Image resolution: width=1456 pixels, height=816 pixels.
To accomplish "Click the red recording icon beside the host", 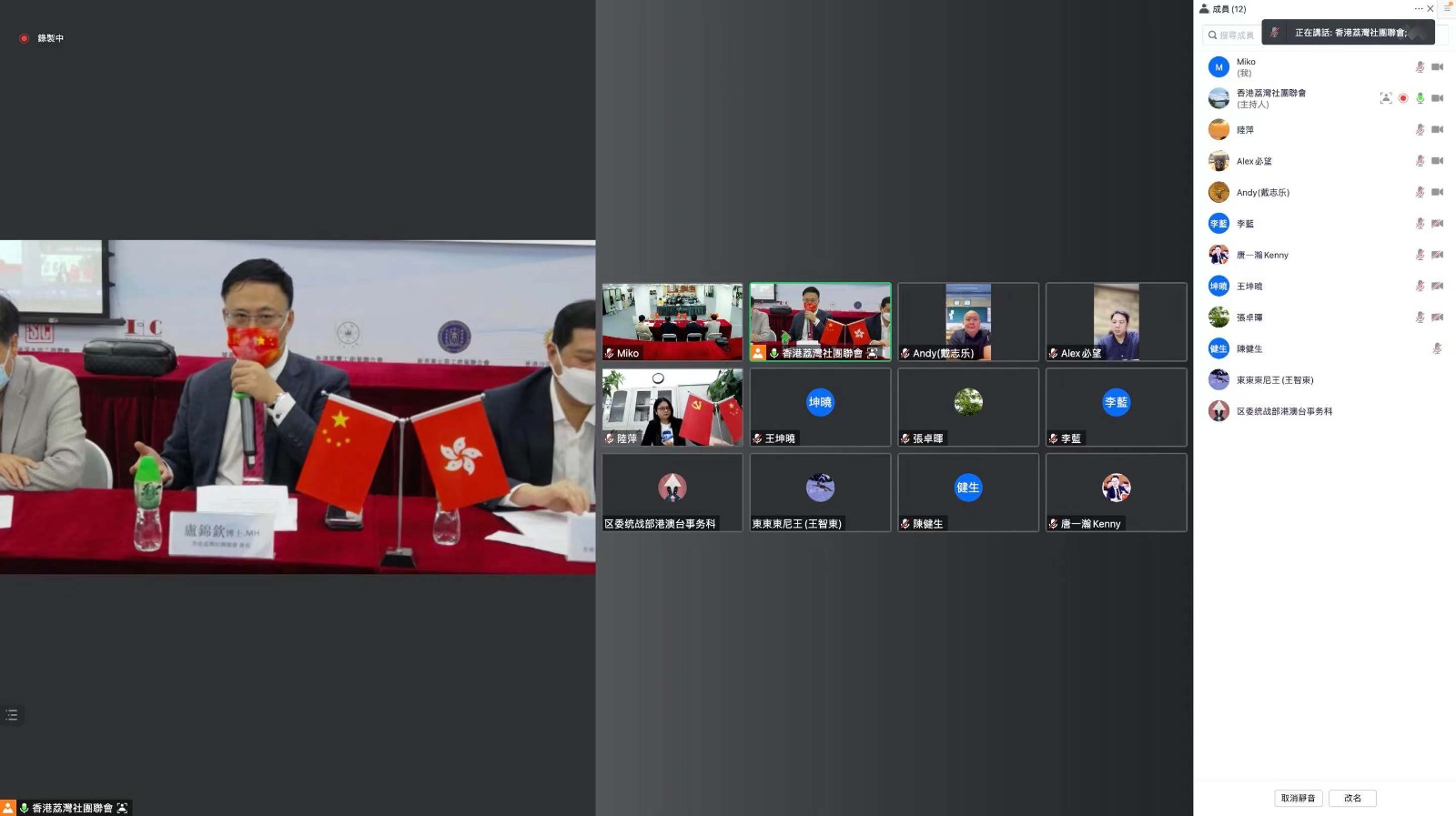I will 1403,98.
